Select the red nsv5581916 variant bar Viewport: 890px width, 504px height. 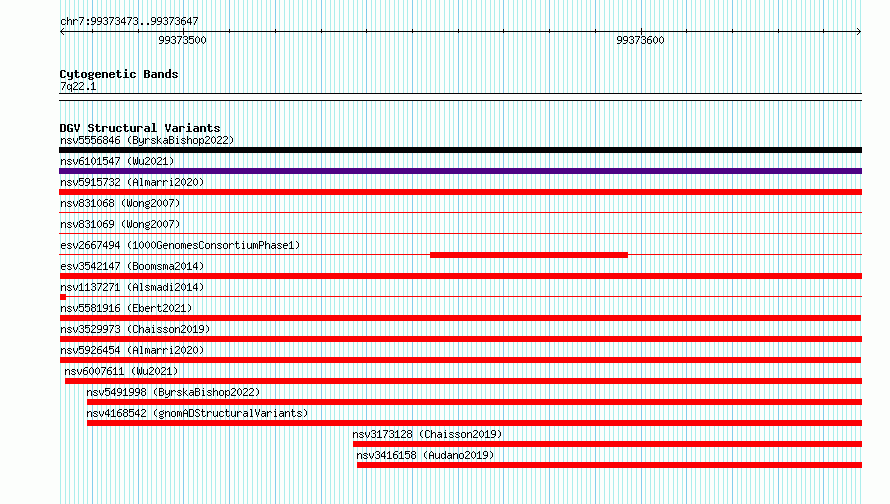tap(460, 318)
